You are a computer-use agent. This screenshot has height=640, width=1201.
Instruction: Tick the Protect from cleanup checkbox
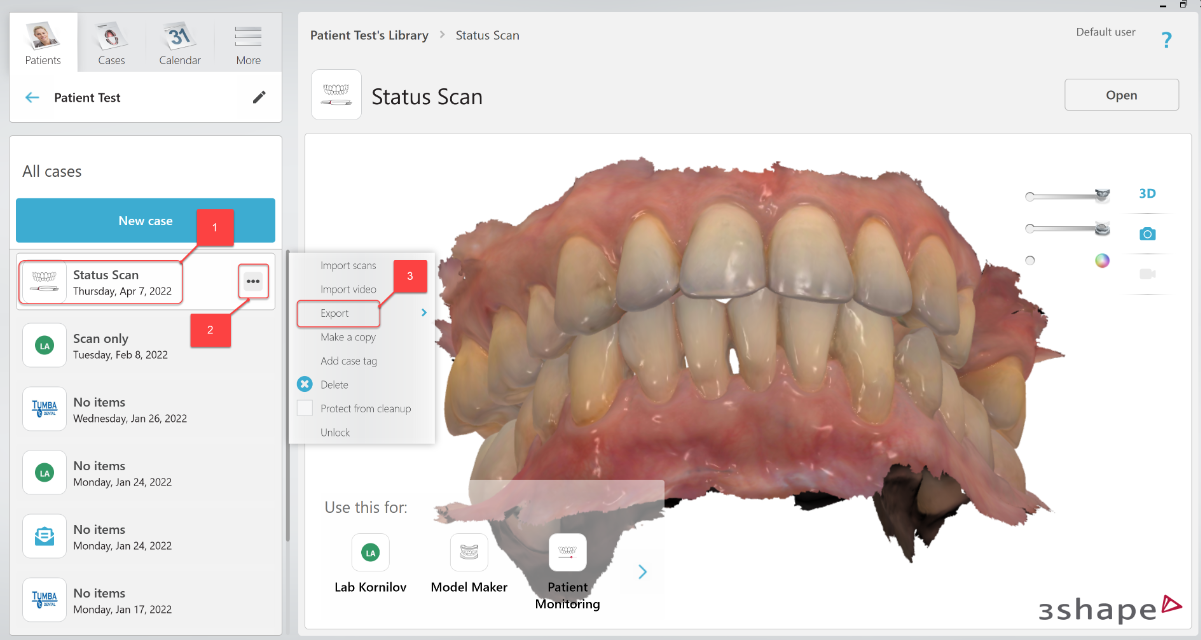pos(305,408)
